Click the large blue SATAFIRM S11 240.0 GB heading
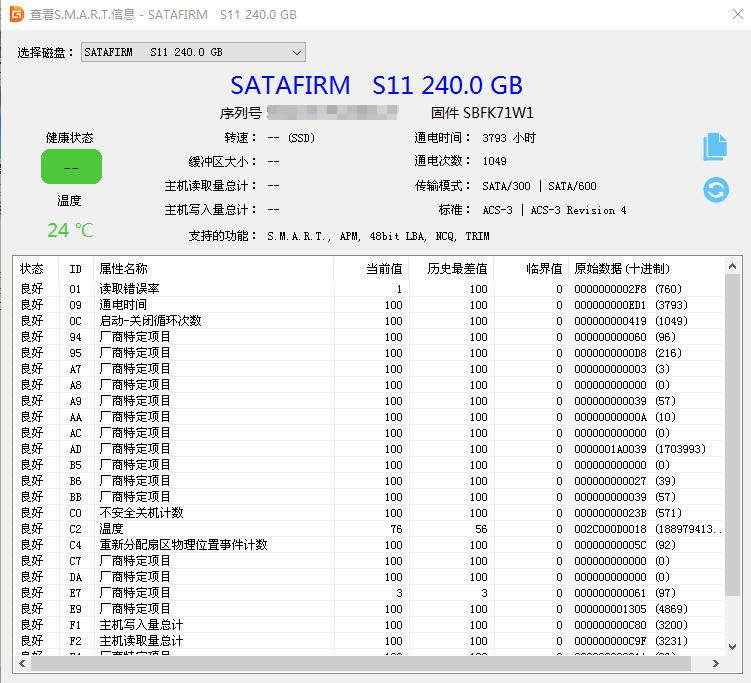 (376, 85)
